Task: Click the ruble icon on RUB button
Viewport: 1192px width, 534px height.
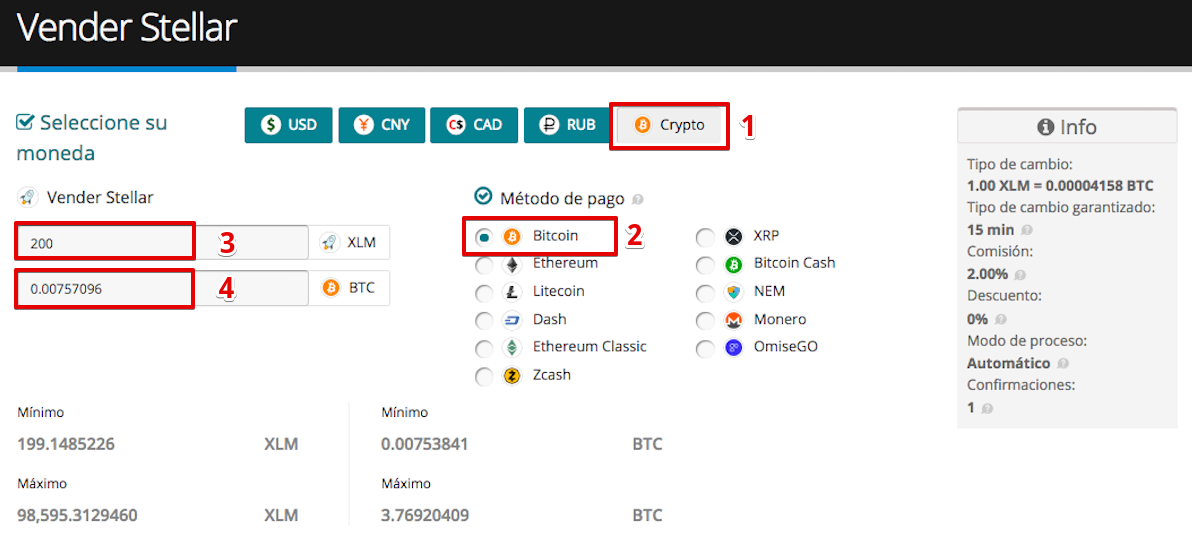Action: (549, 125)
